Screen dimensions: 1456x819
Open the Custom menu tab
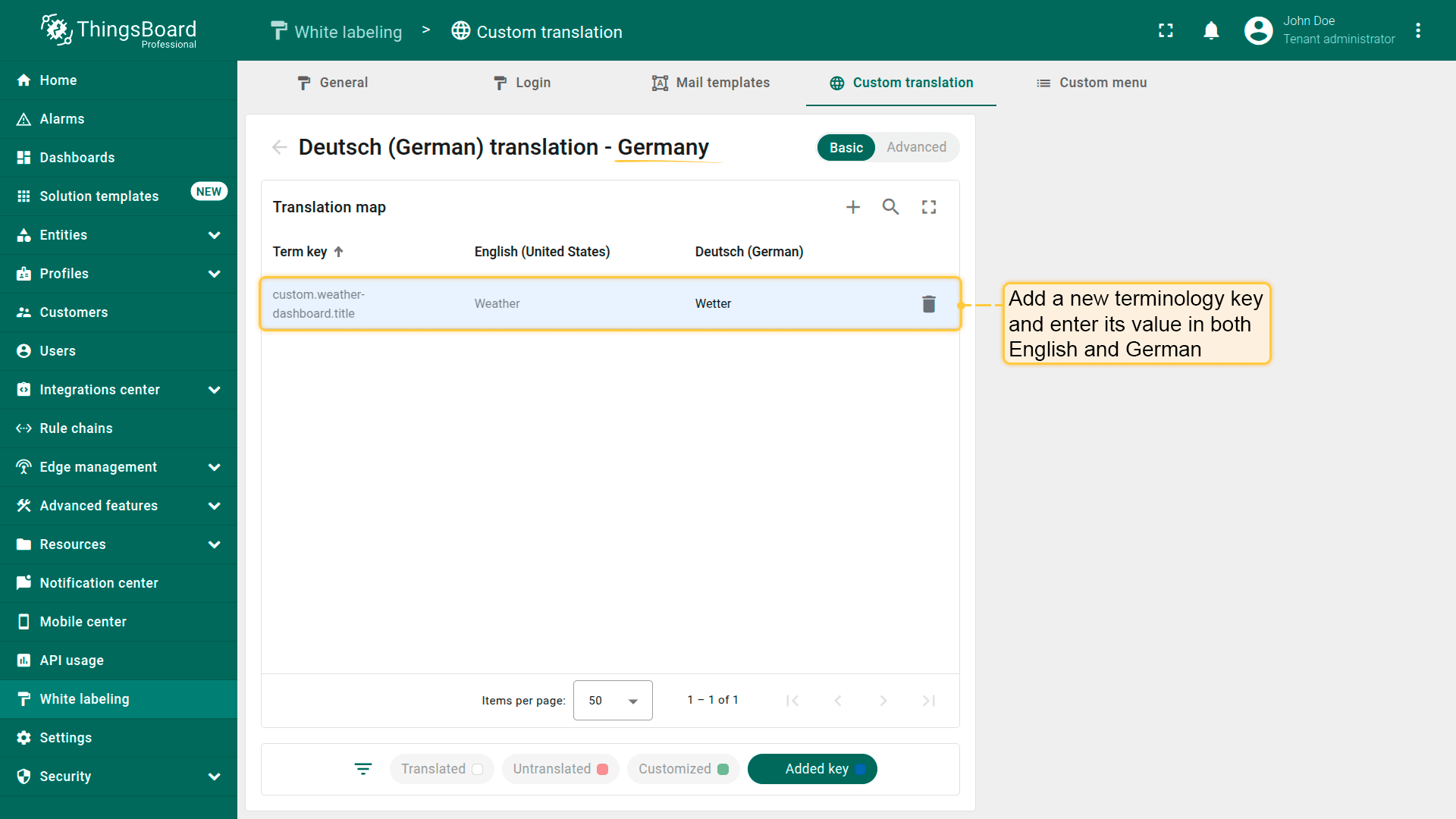1091,83
